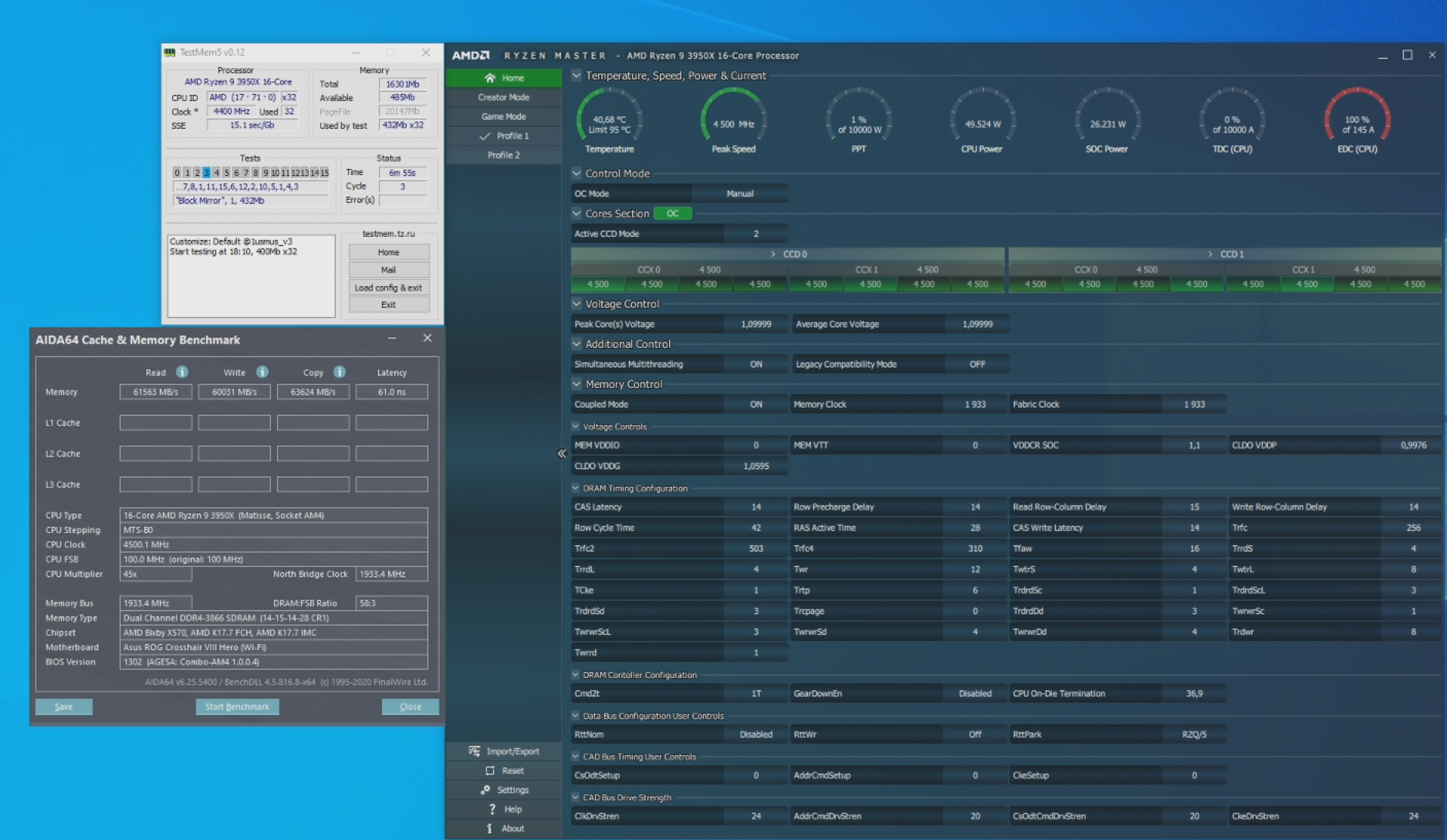Click the Home icon in Ryzen Master sidebar

(x=489, y=78)
